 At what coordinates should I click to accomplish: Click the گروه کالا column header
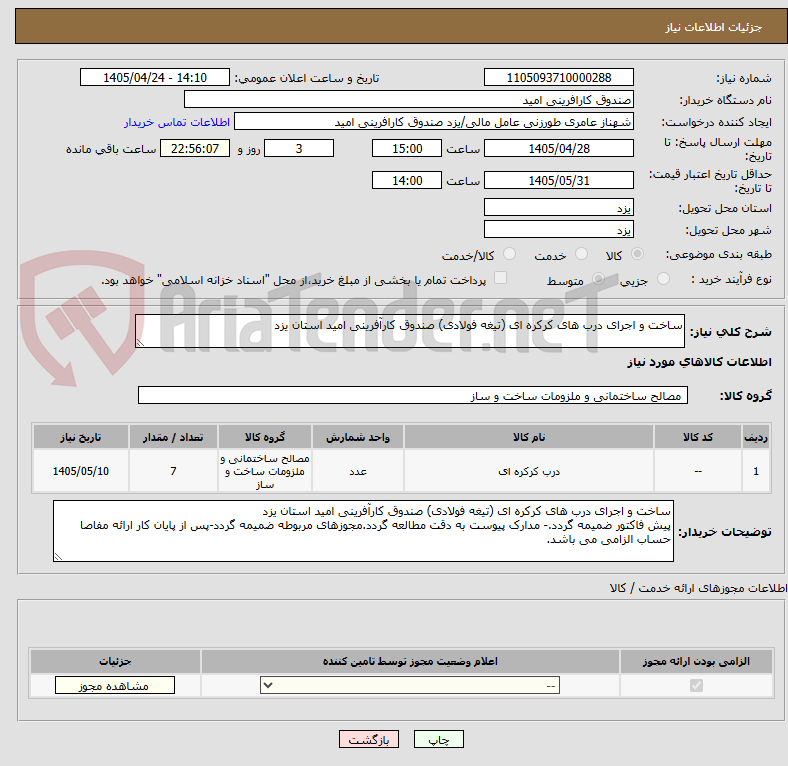[265, 437]
